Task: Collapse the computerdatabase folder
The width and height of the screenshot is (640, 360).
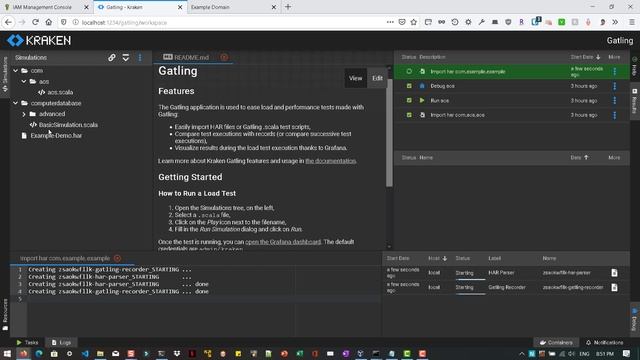Action: pyautogui.click(x=16, y=103)
